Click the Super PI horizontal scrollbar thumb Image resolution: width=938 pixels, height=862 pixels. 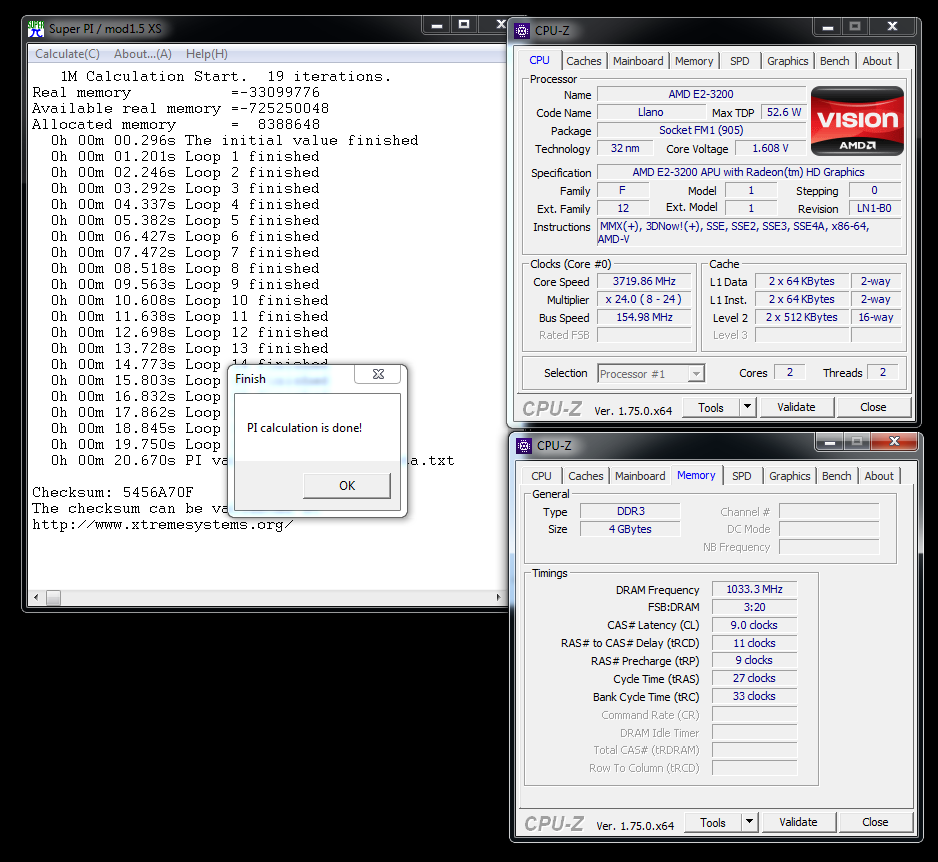[53, 598]
